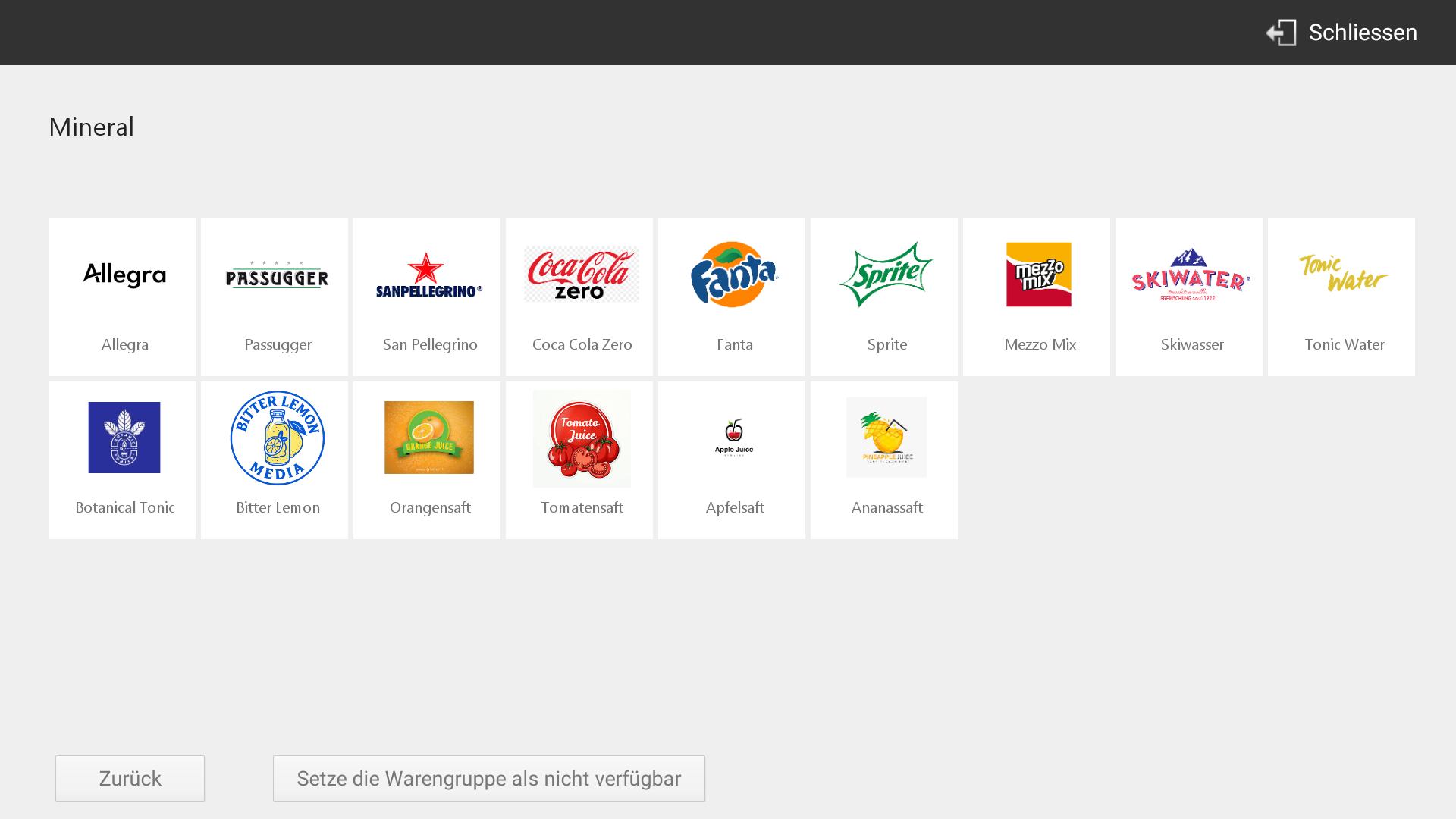Pick the Tomatensaft picture tile
Viewport: 1456px width, 819px height.
[x=579, y=460]
